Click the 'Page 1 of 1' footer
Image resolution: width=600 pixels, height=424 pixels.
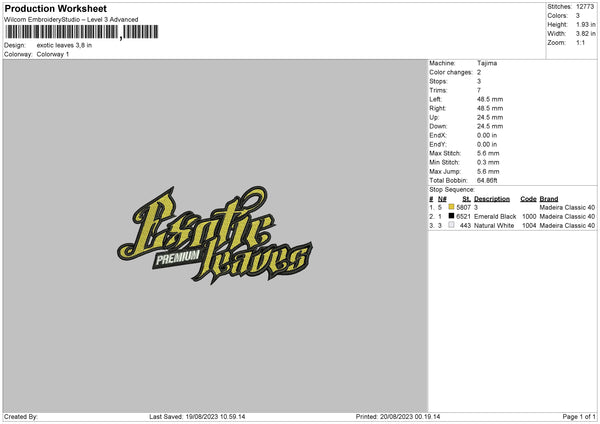579,417
